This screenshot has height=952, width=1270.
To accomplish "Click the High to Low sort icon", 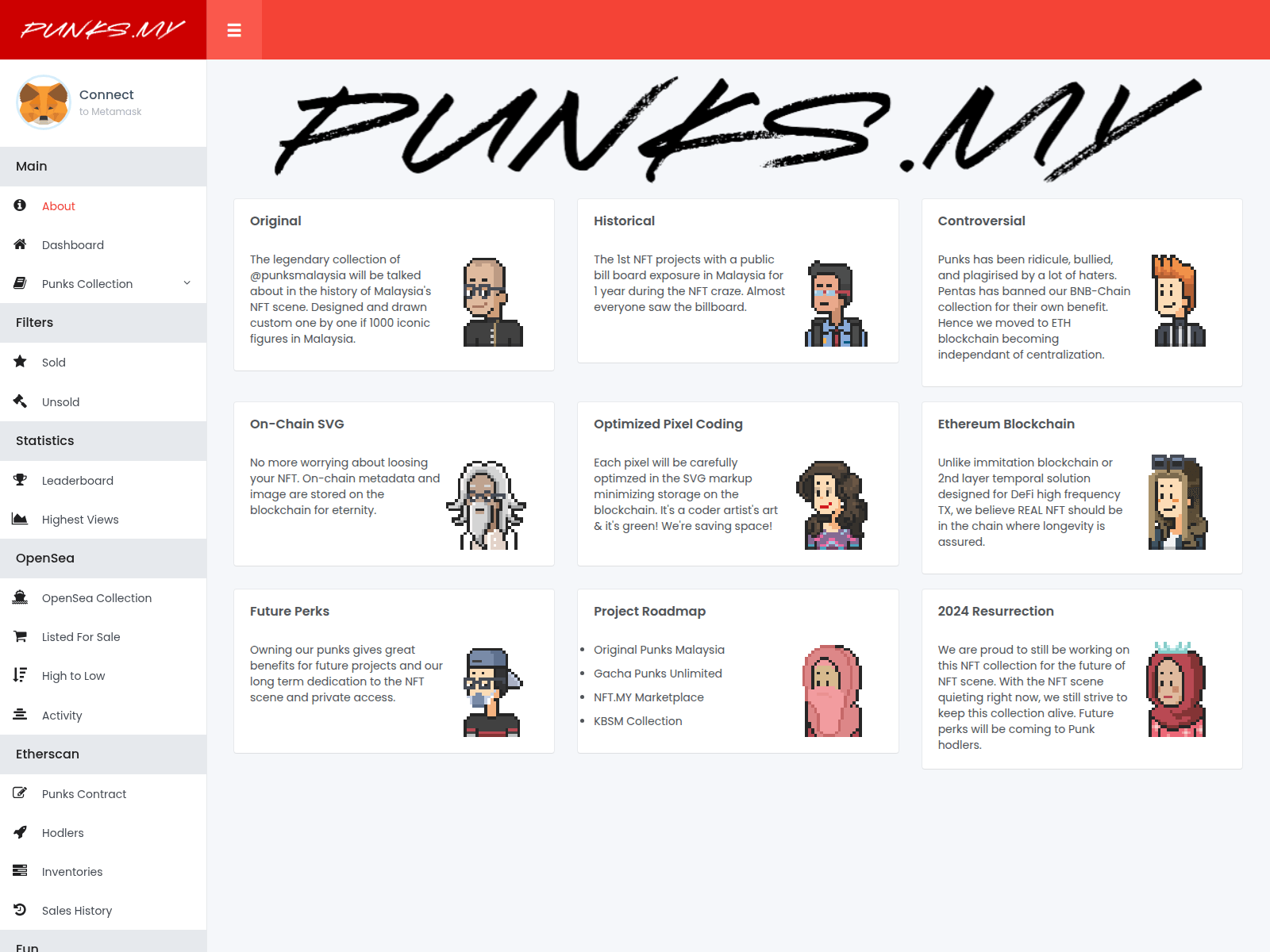I will [x=20, y=675].
